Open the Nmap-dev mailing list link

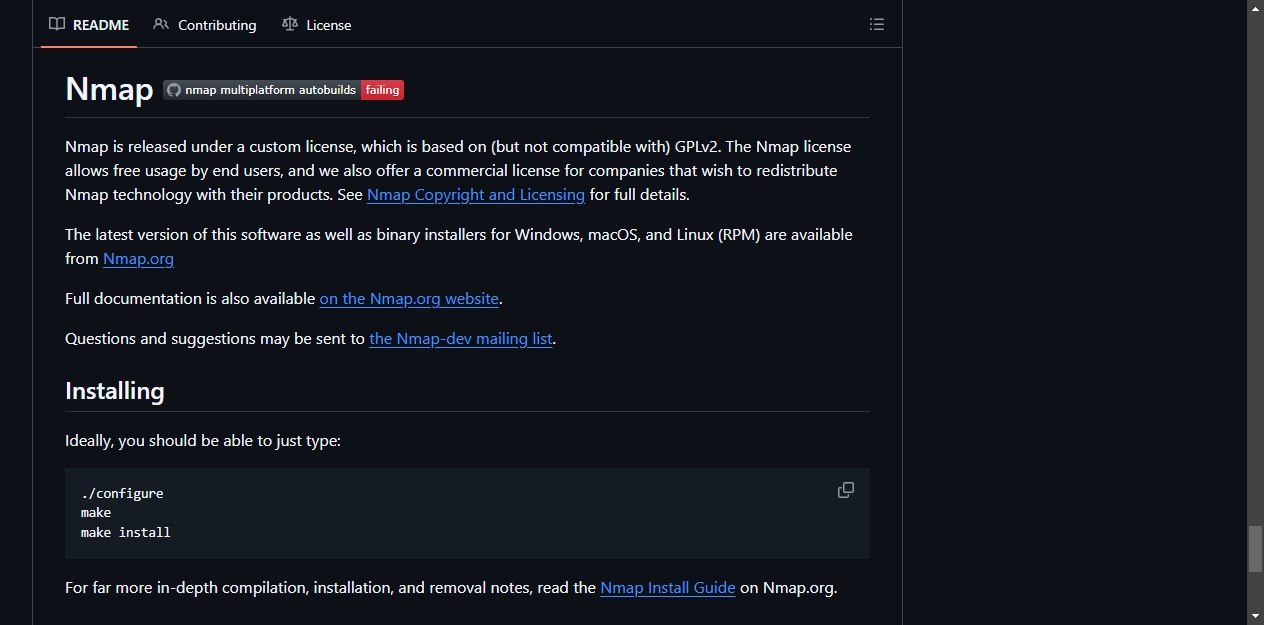click(x=461, y=339)
